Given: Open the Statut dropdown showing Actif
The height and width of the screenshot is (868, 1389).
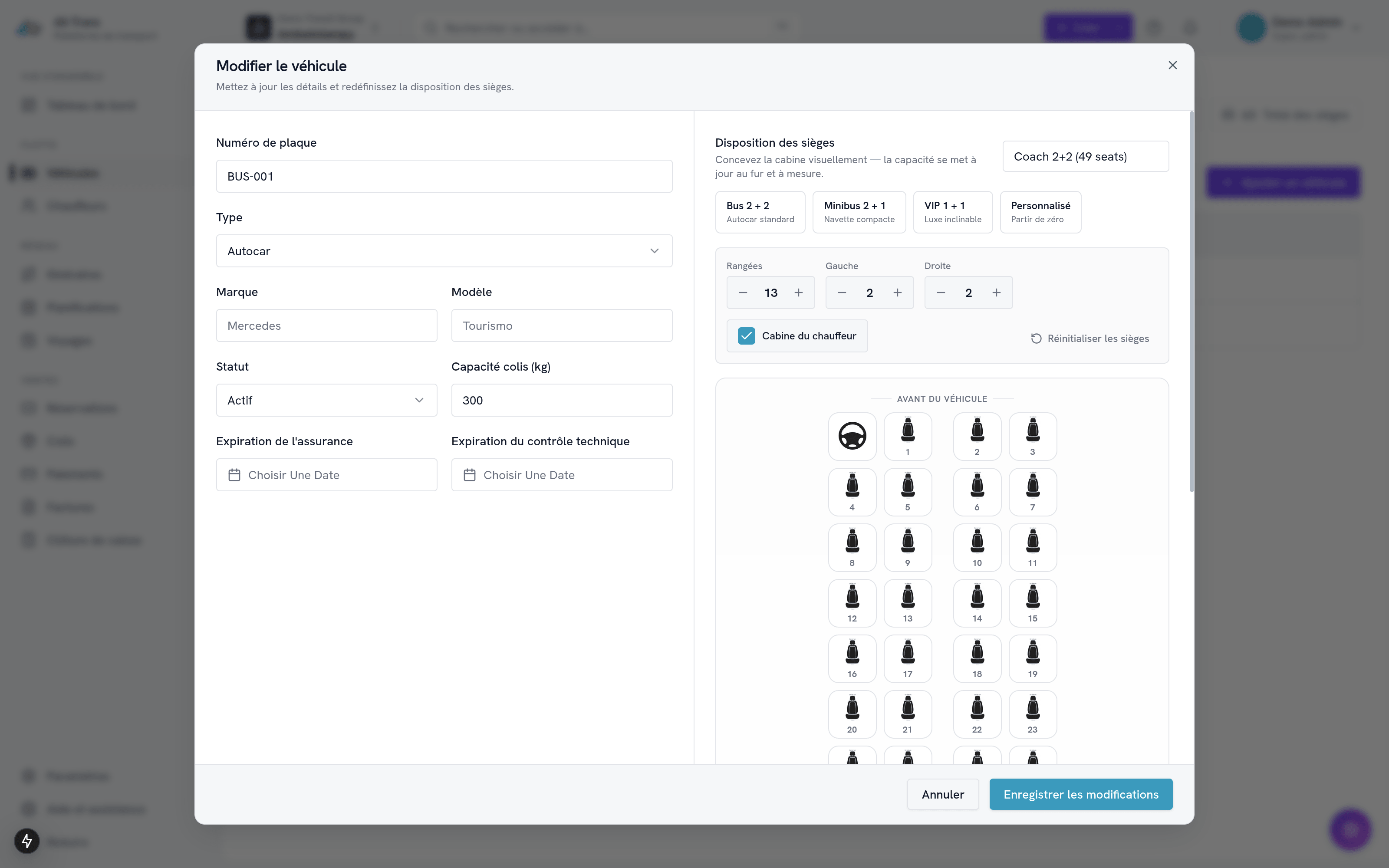Looking at the screenshot, I should pos(326,400).
